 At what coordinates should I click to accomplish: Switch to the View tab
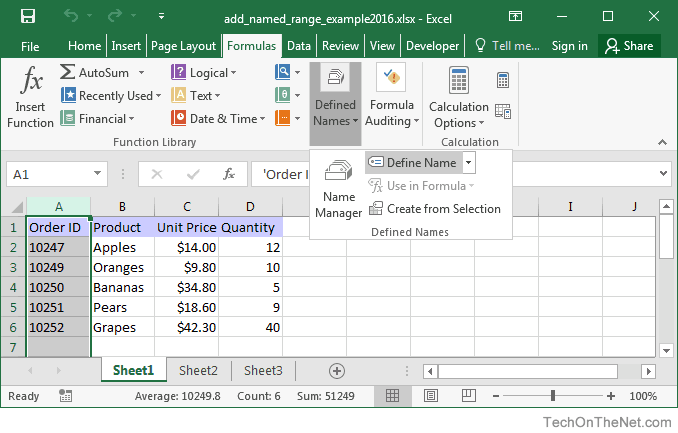pyautogui.click(x=382, y=46)
